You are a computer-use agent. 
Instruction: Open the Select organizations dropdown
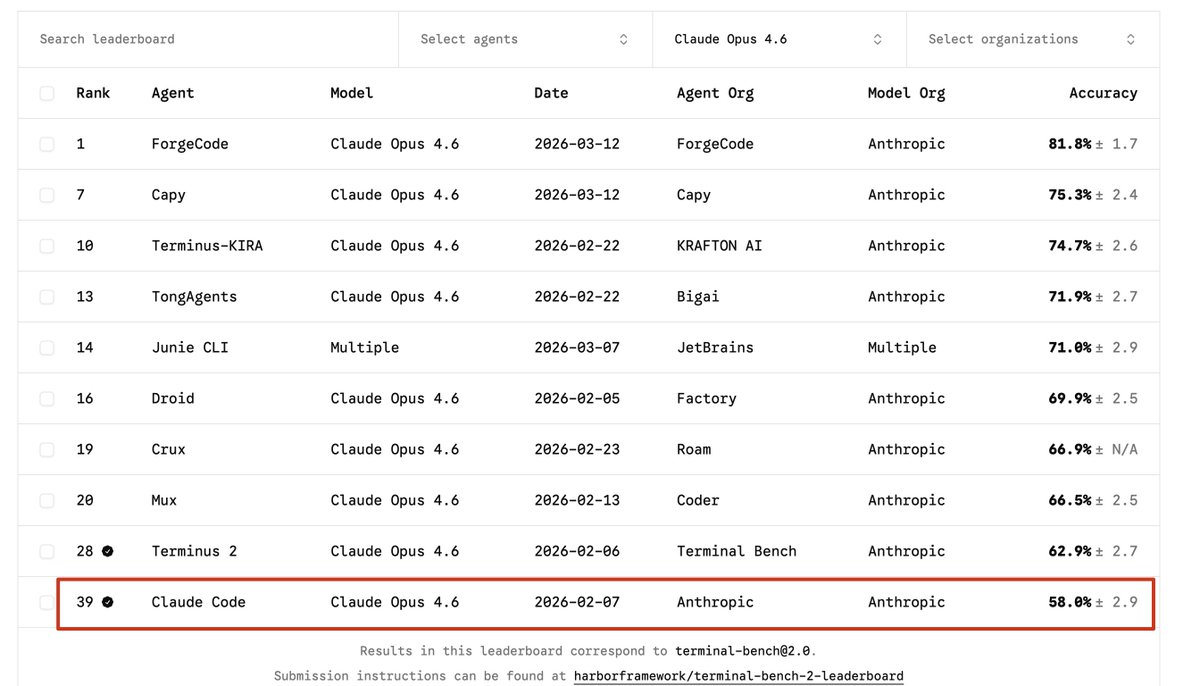[x=1033, y=40]
